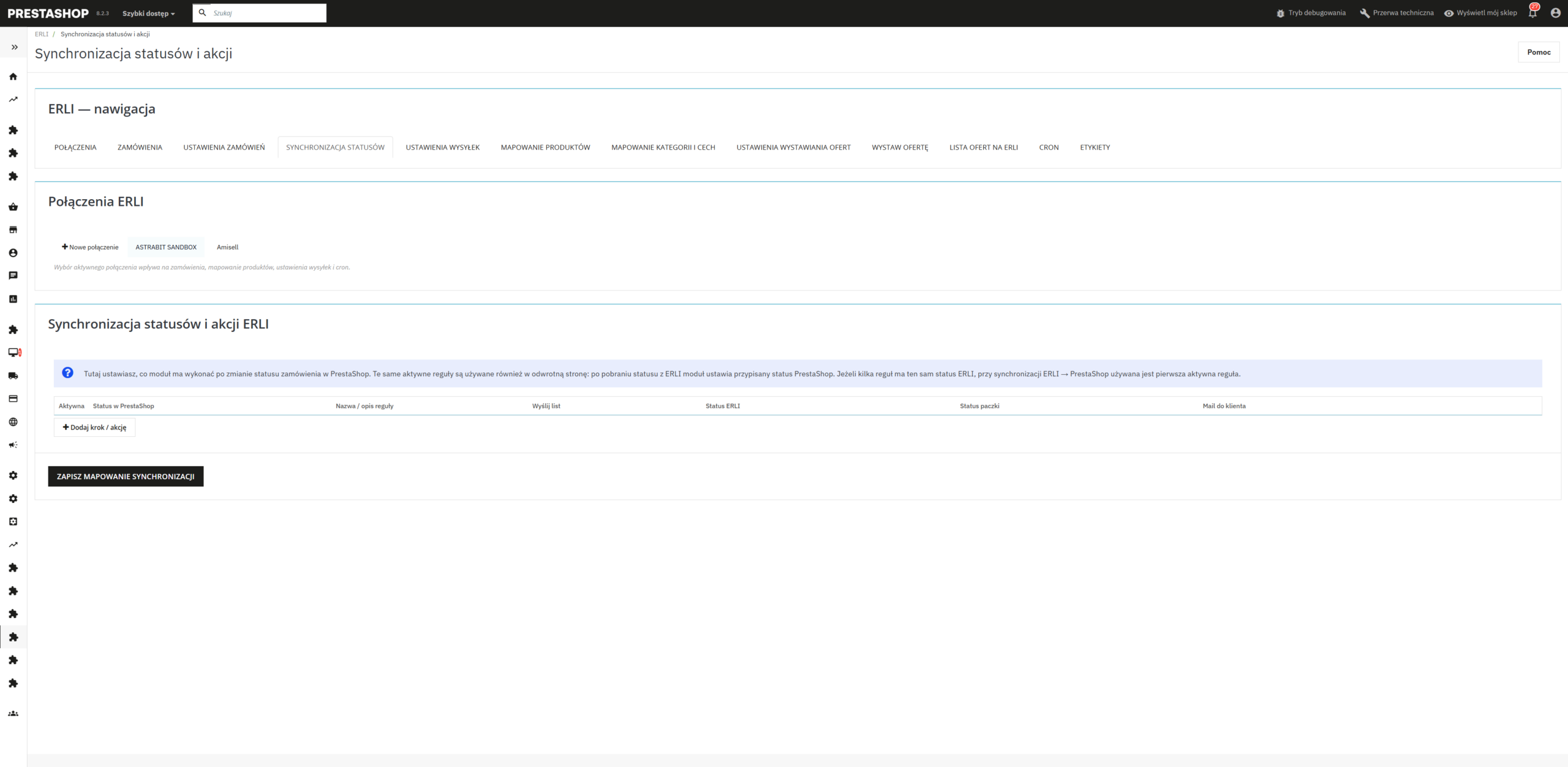Open the user profile avatar icon
1568x767 pixels.
click(x=1555, y=13)
